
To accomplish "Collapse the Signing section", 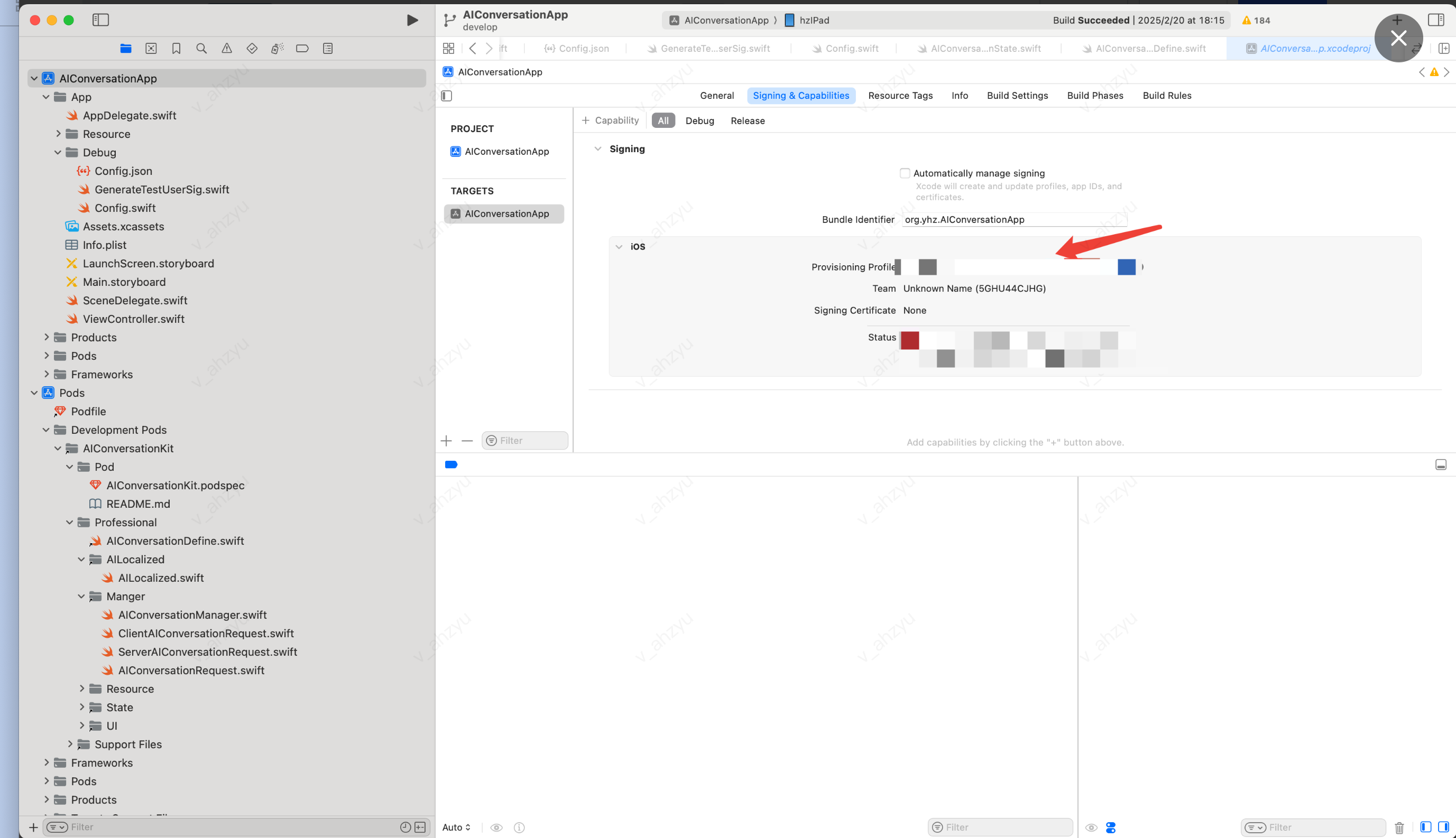I will 597,148.
